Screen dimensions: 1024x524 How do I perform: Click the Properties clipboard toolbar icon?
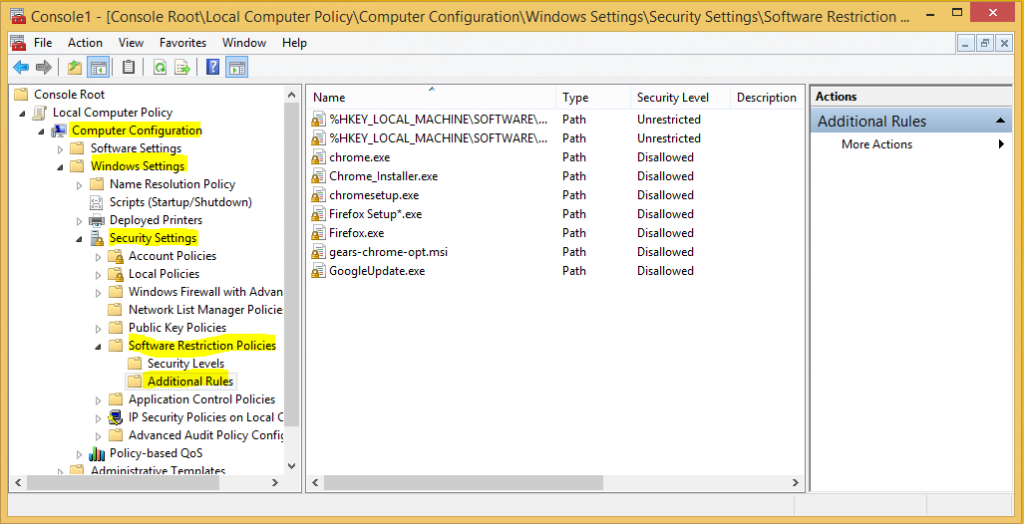(x=129, y=67)
